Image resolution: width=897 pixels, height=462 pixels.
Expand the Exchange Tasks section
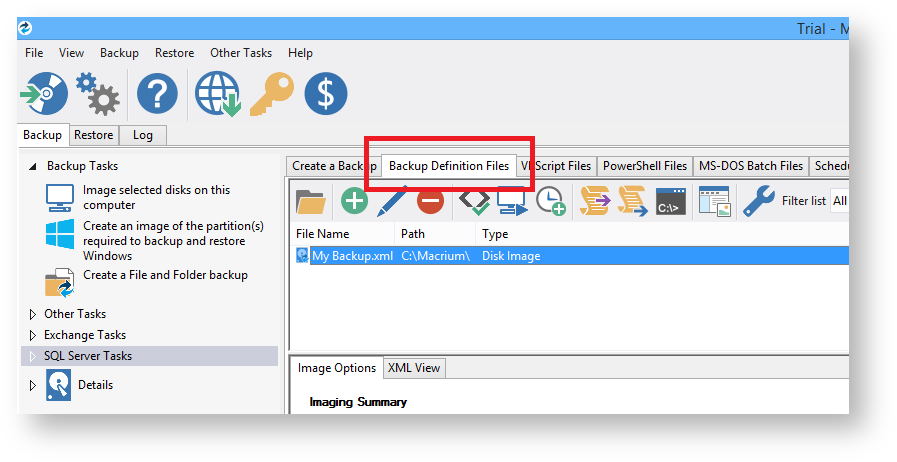[32, 335]
